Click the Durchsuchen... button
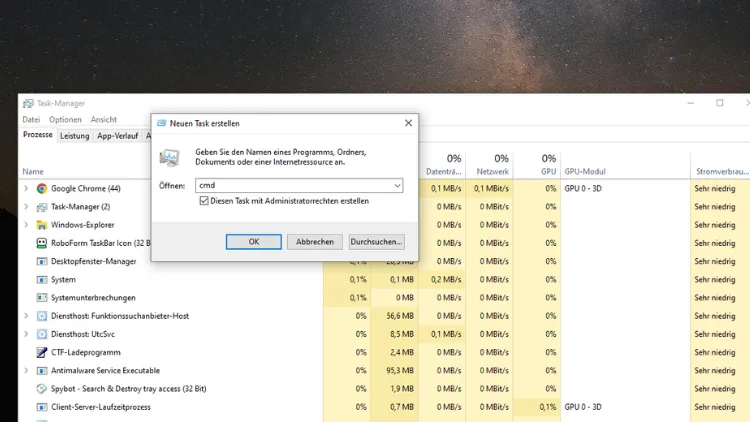The width and height of the screenshot is (750, 422). (x=376, y=242)
